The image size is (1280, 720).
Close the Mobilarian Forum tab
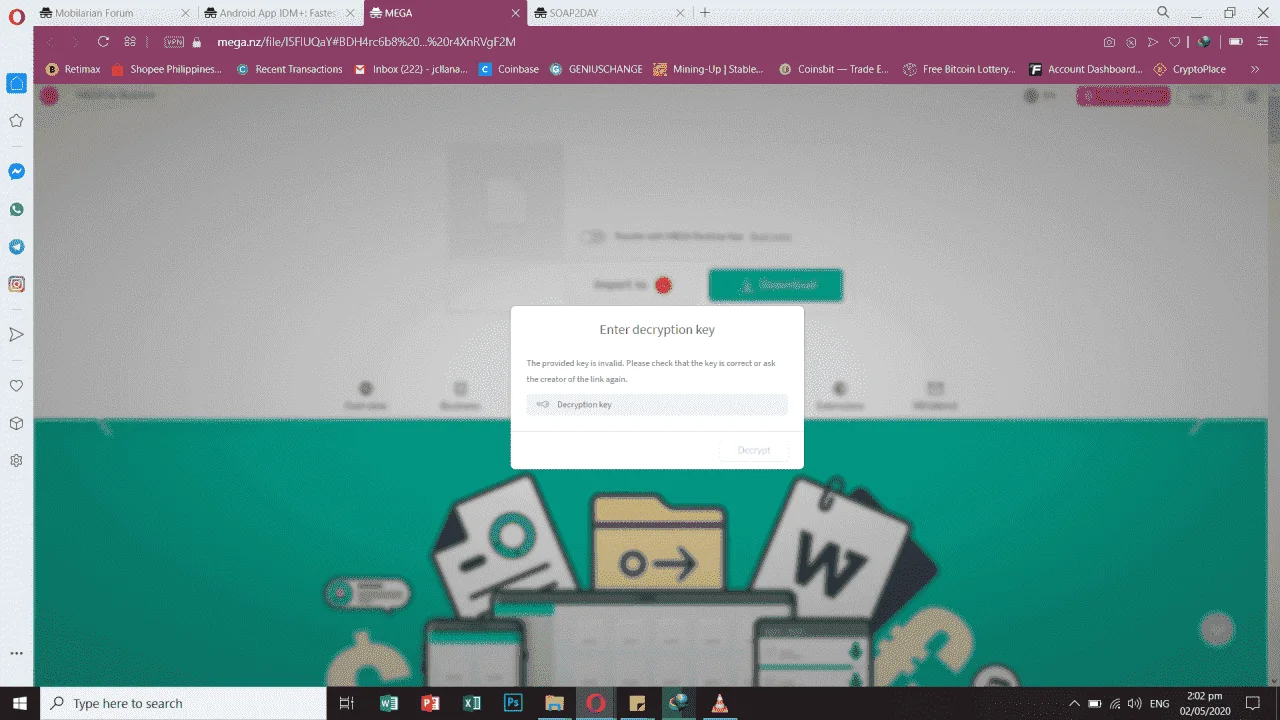pos(185,13)
